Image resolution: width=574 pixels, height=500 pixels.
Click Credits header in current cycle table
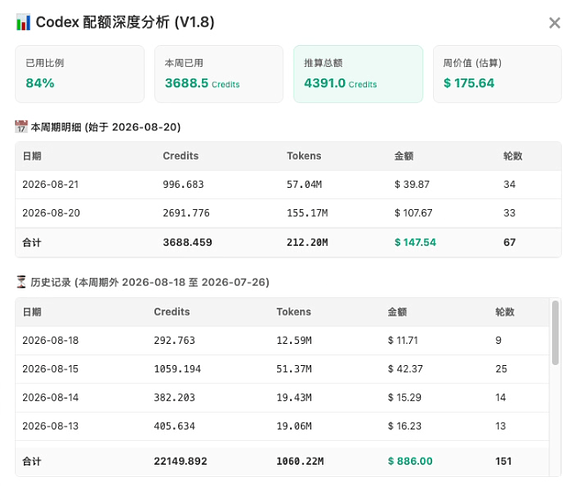[180, 156]
